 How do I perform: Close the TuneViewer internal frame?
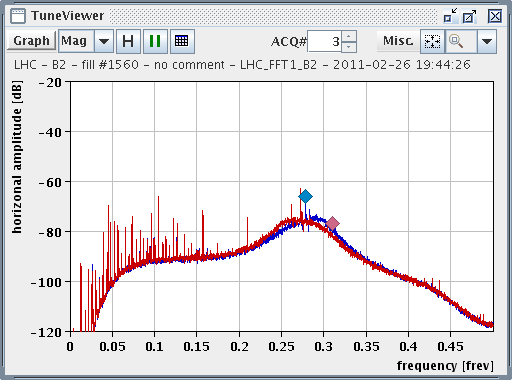click(495, 16)
